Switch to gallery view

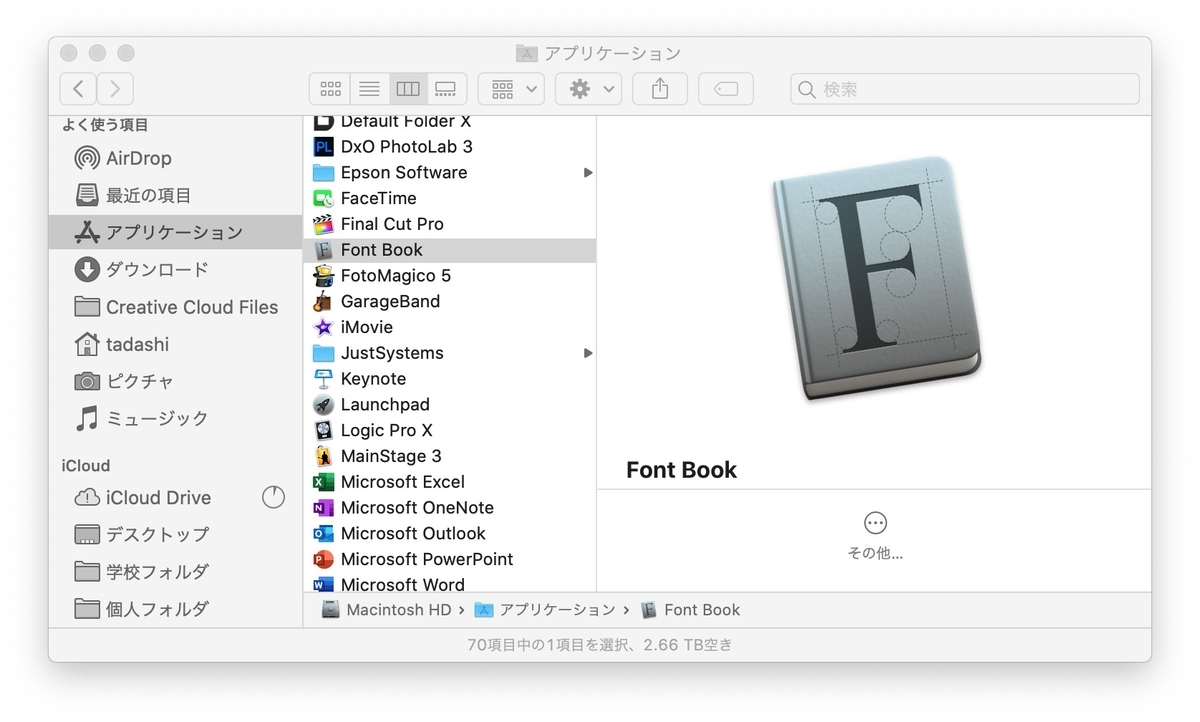click(x=446, y=89)
